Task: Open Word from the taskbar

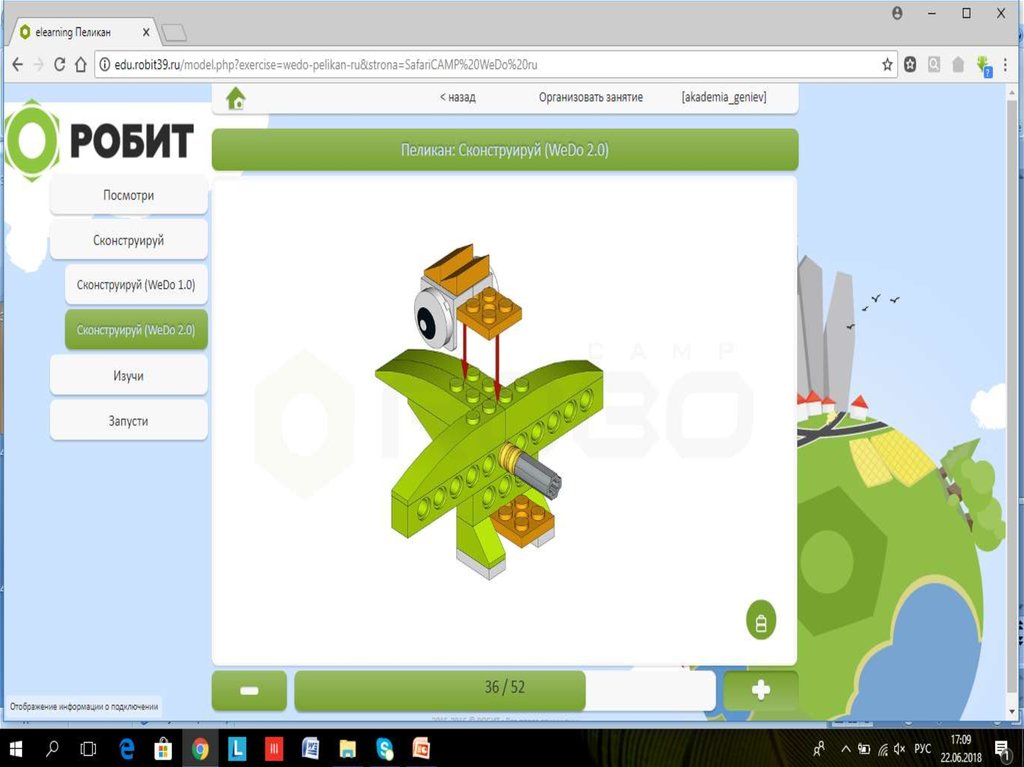Action: 310,749
